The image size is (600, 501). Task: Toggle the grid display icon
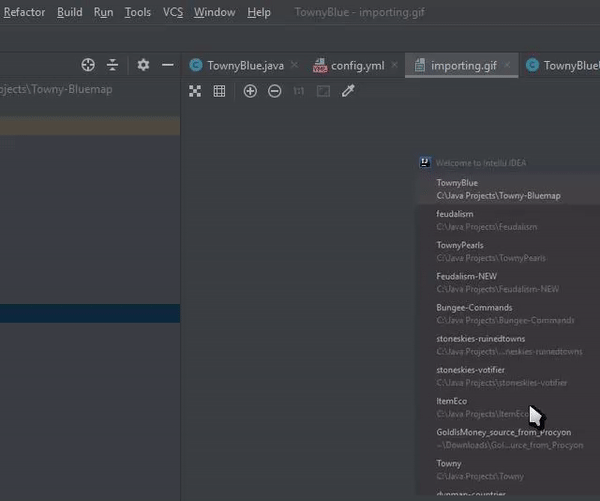point(219,91)
